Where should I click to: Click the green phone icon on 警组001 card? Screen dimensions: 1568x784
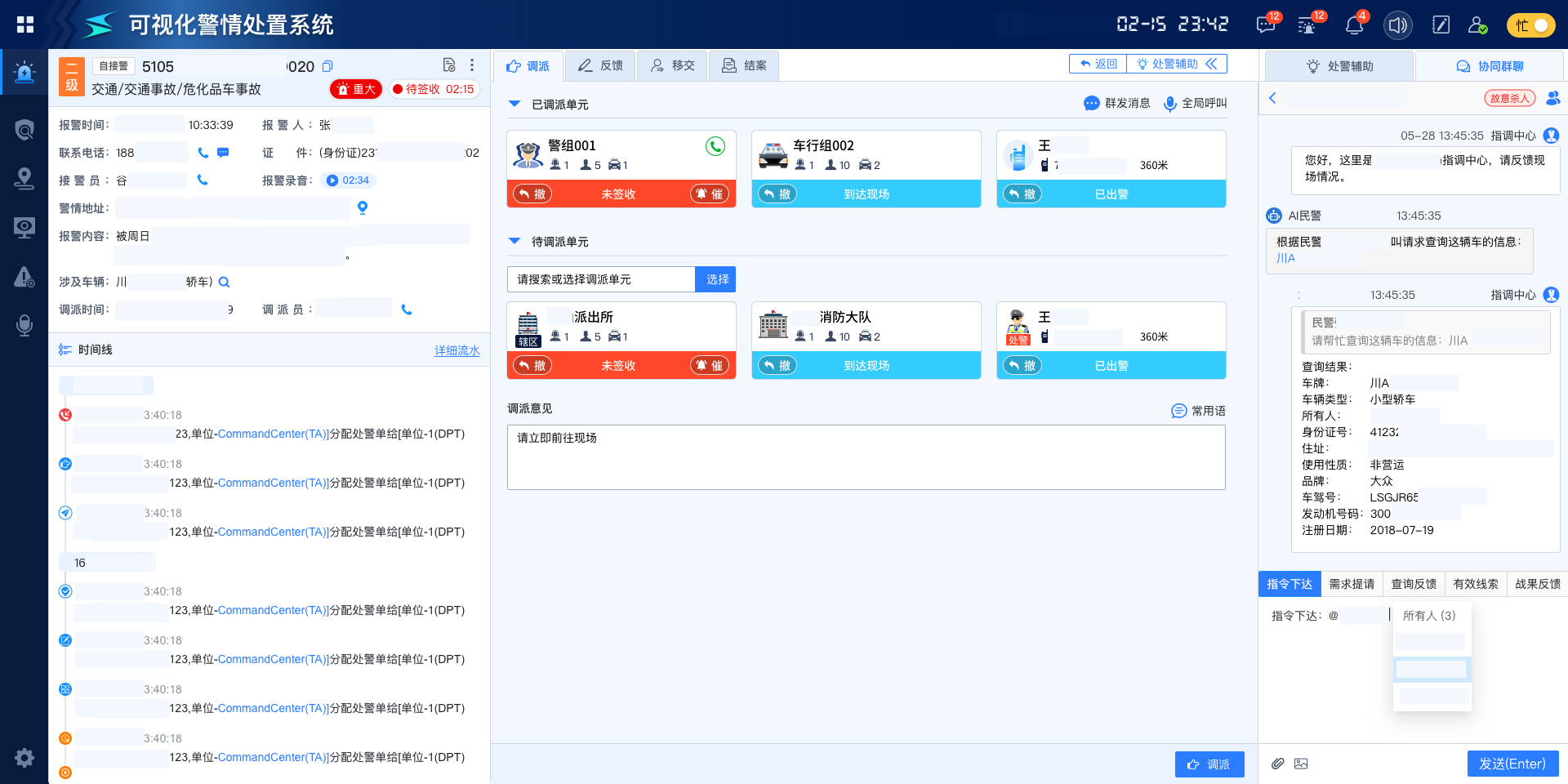715,146
